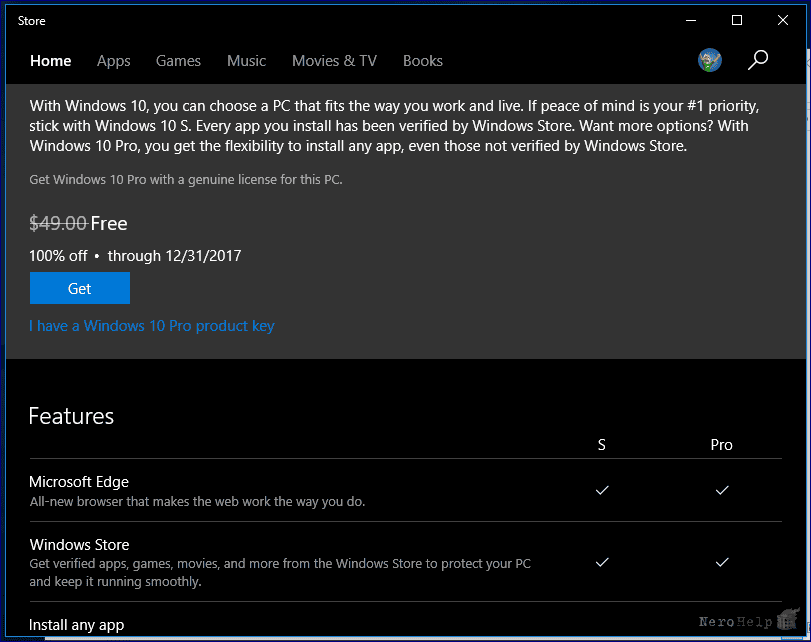
Task: Click the Windows Store S column checkmark
Action: [602, 562]
